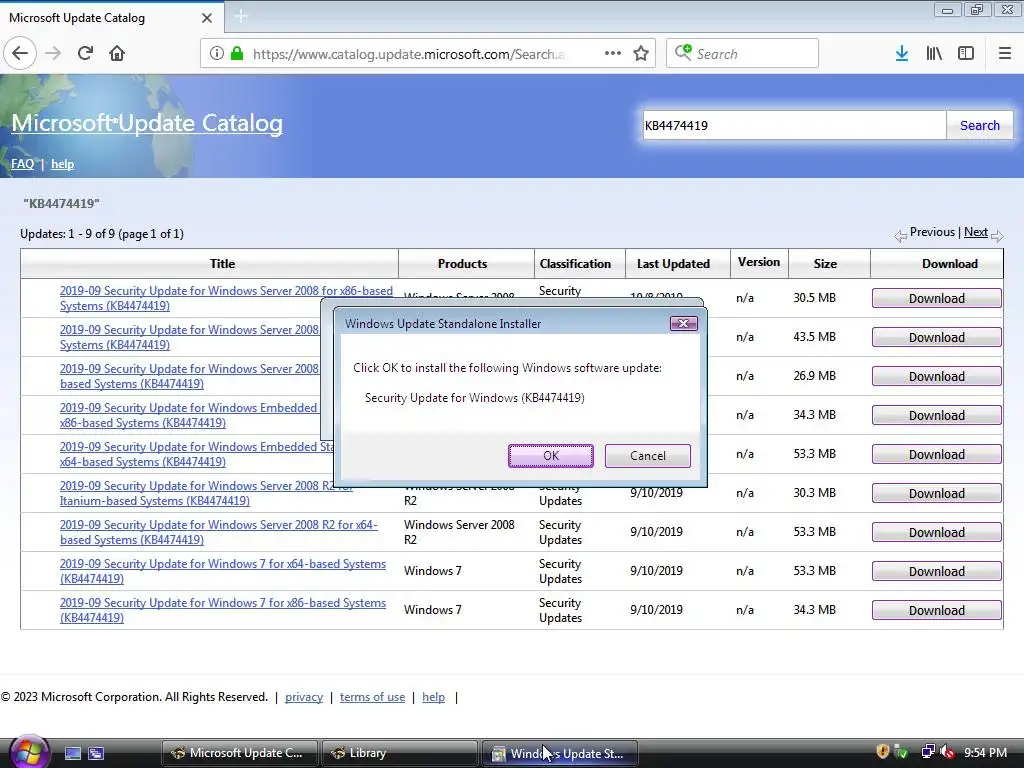Screen dimensions: 1024x768
Task: Download the 34.3 MB Windows Embedded x86 update
Action: pyautogui.click(x=936, y=415)
